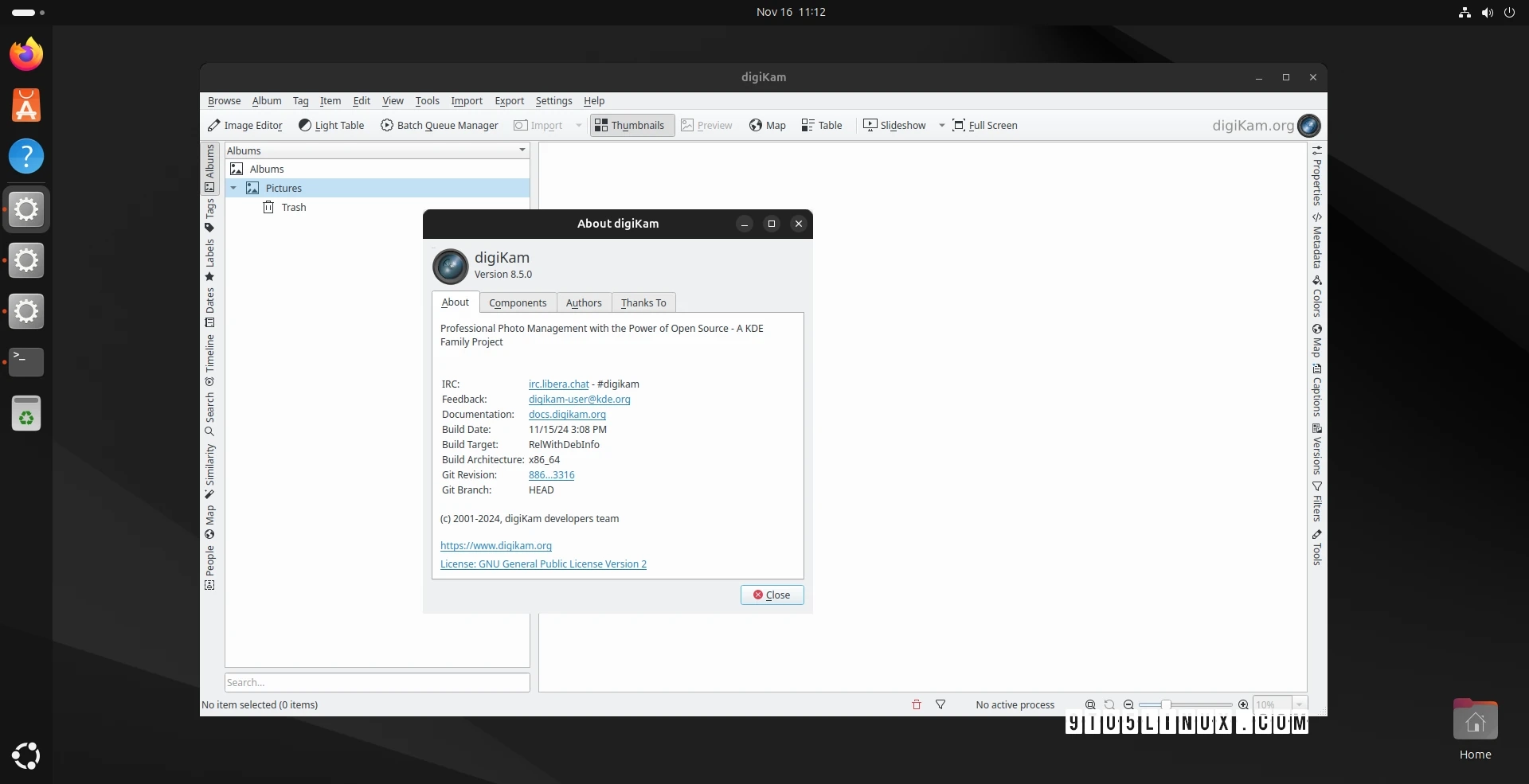This screenshot has width=1529, height=784.
Task: Click the trash icon in status bar
Action: pyautogui.click(x=917, y=704)
